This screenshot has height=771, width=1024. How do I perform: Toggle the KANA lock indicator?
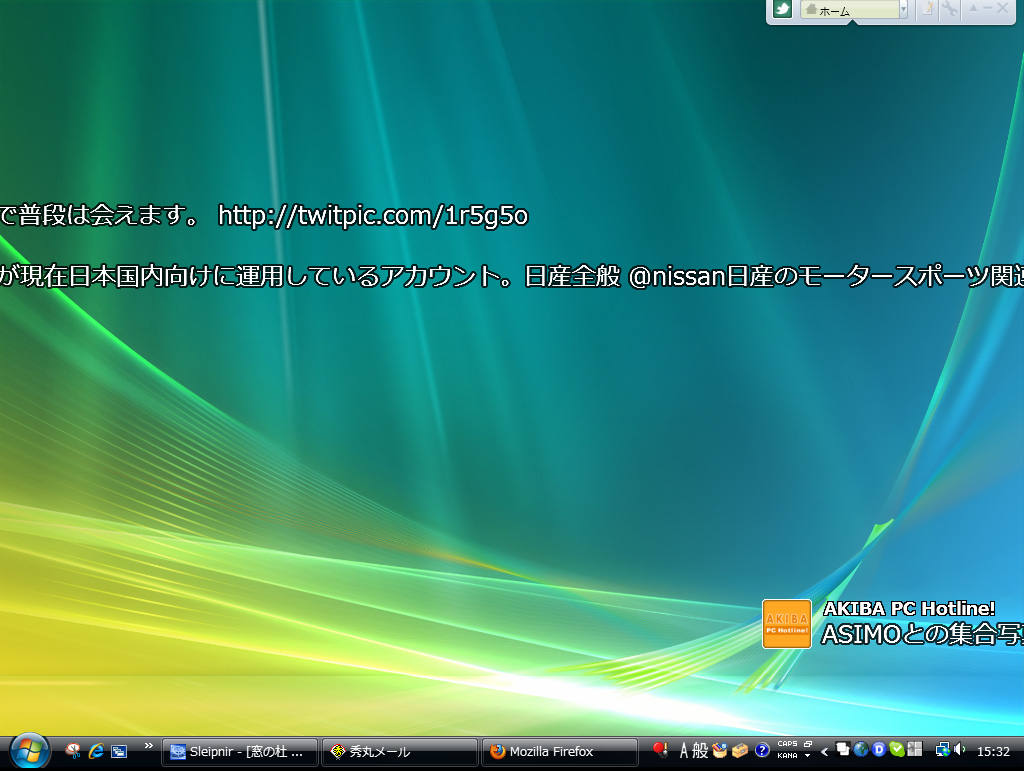point(787,756)
